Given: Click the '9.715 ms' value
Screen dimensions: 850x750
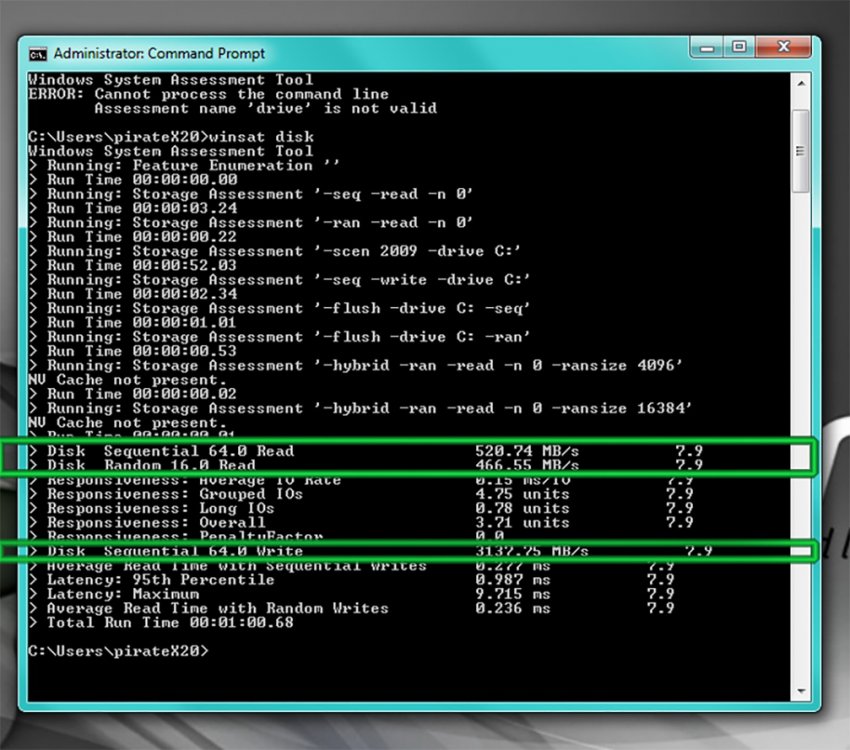Looking at the screenshot, I should point(513,594).
